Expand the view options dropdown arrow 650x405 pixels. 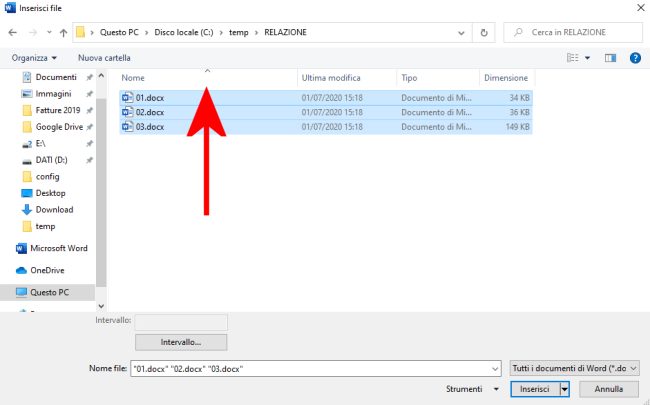coord(587,58)
